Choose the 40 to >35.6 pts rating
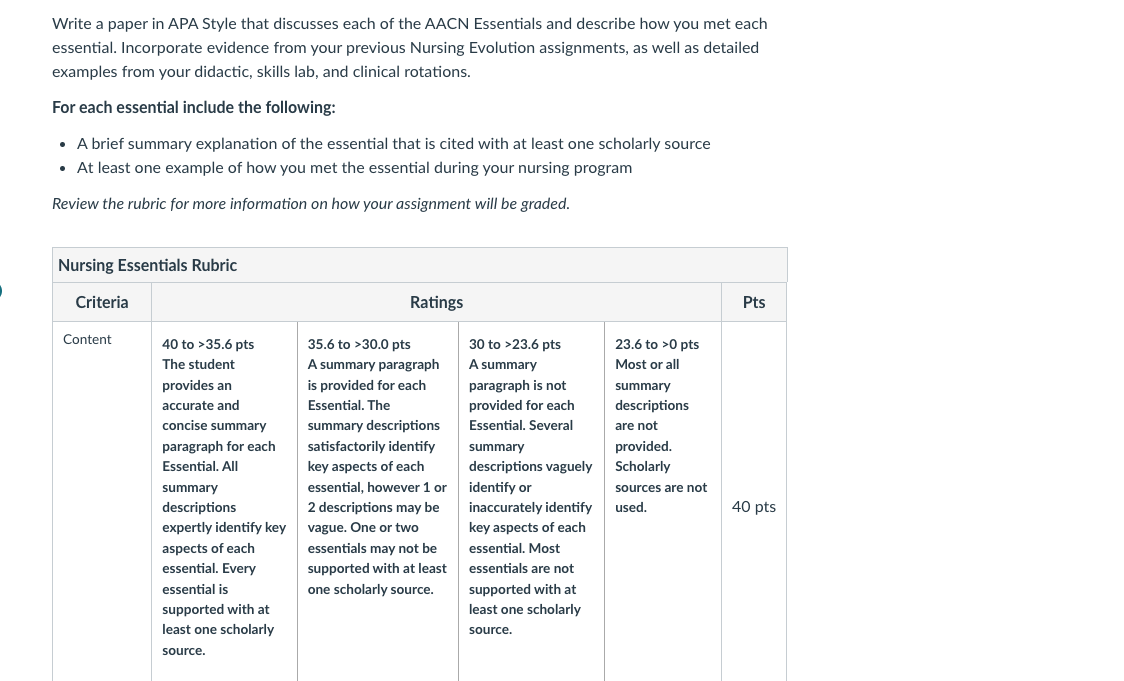 pos(208,344)
